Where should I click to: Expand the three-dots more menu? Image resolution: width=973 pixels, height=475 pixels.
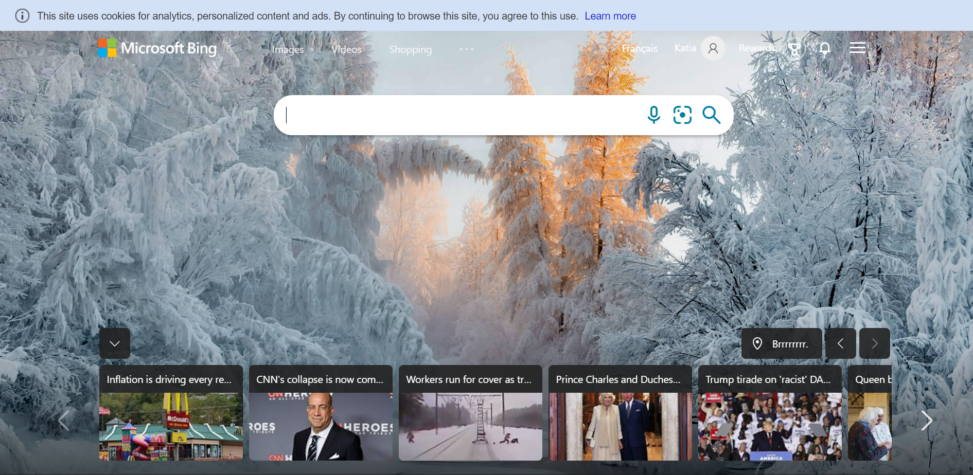[467, 49]
